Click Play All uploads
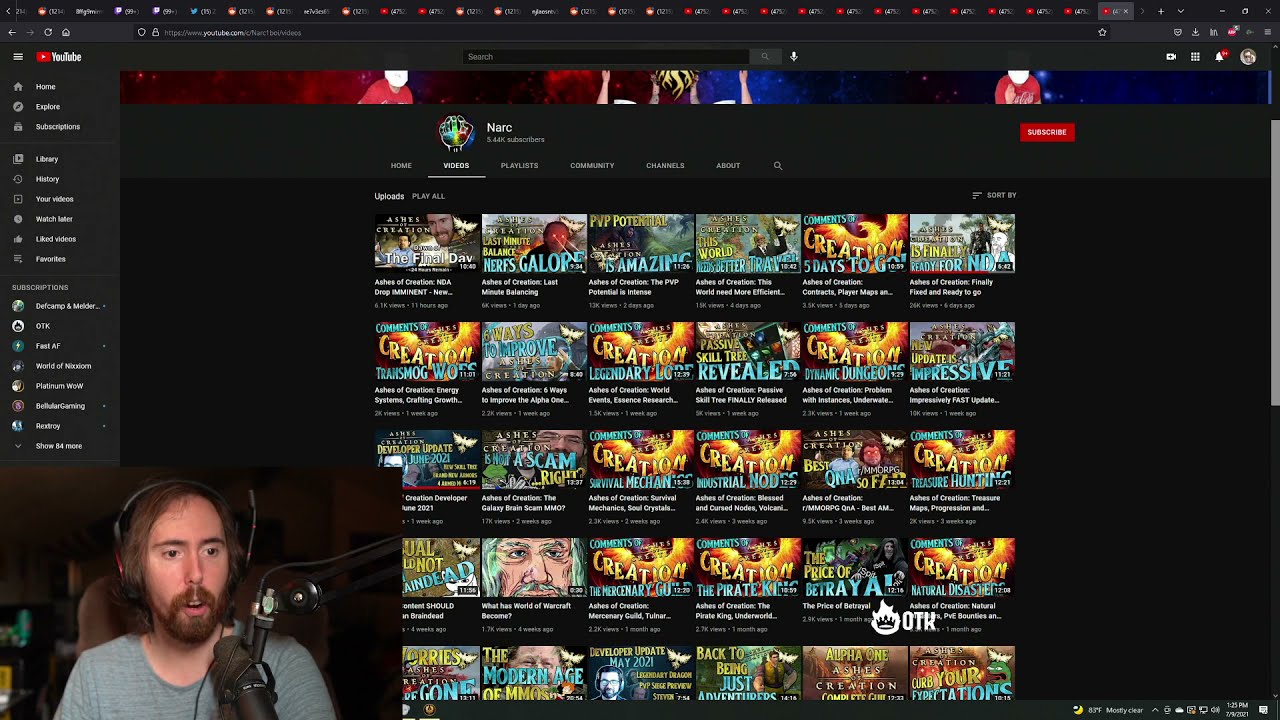Viewport: 1280px width, 720px height. tap(428, 196)
